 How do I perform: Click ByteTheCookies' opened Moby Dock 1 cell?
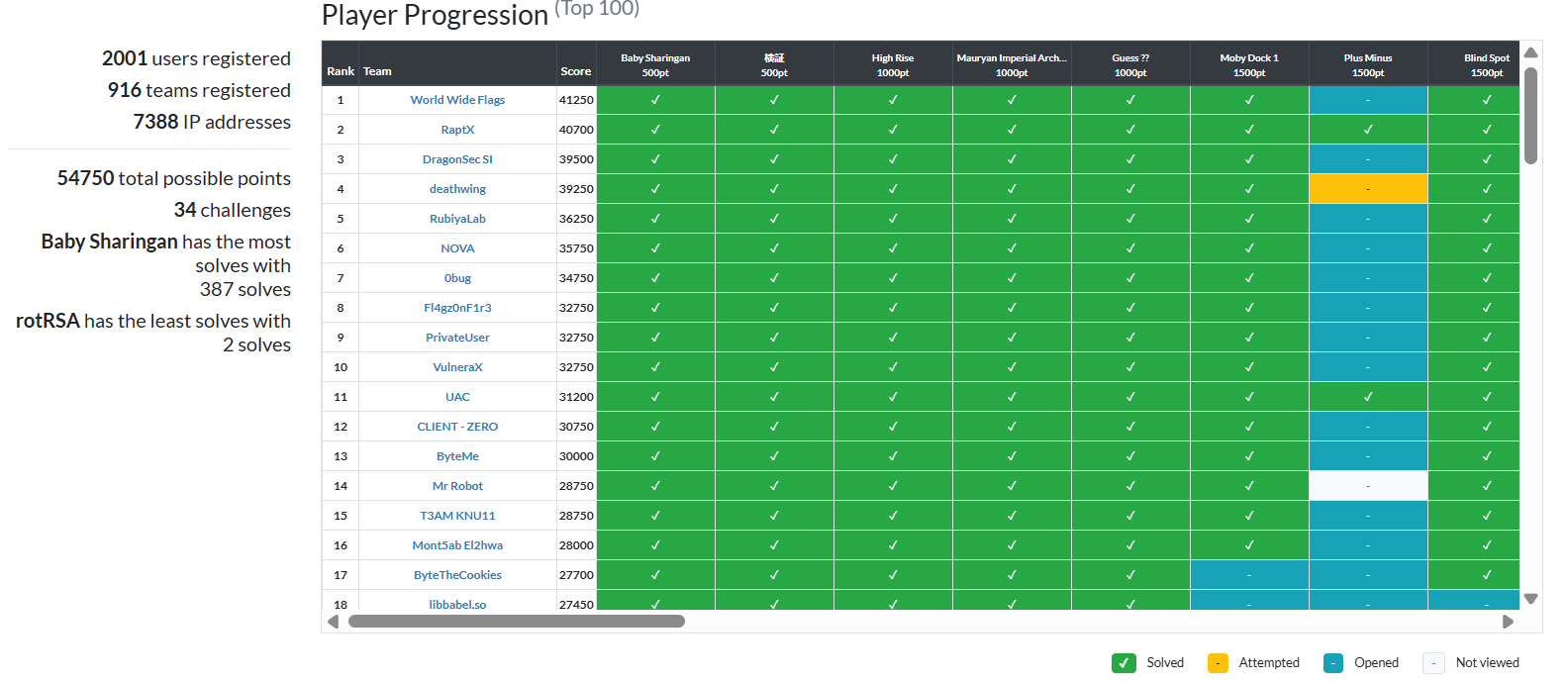click(x=1249, y=575)
